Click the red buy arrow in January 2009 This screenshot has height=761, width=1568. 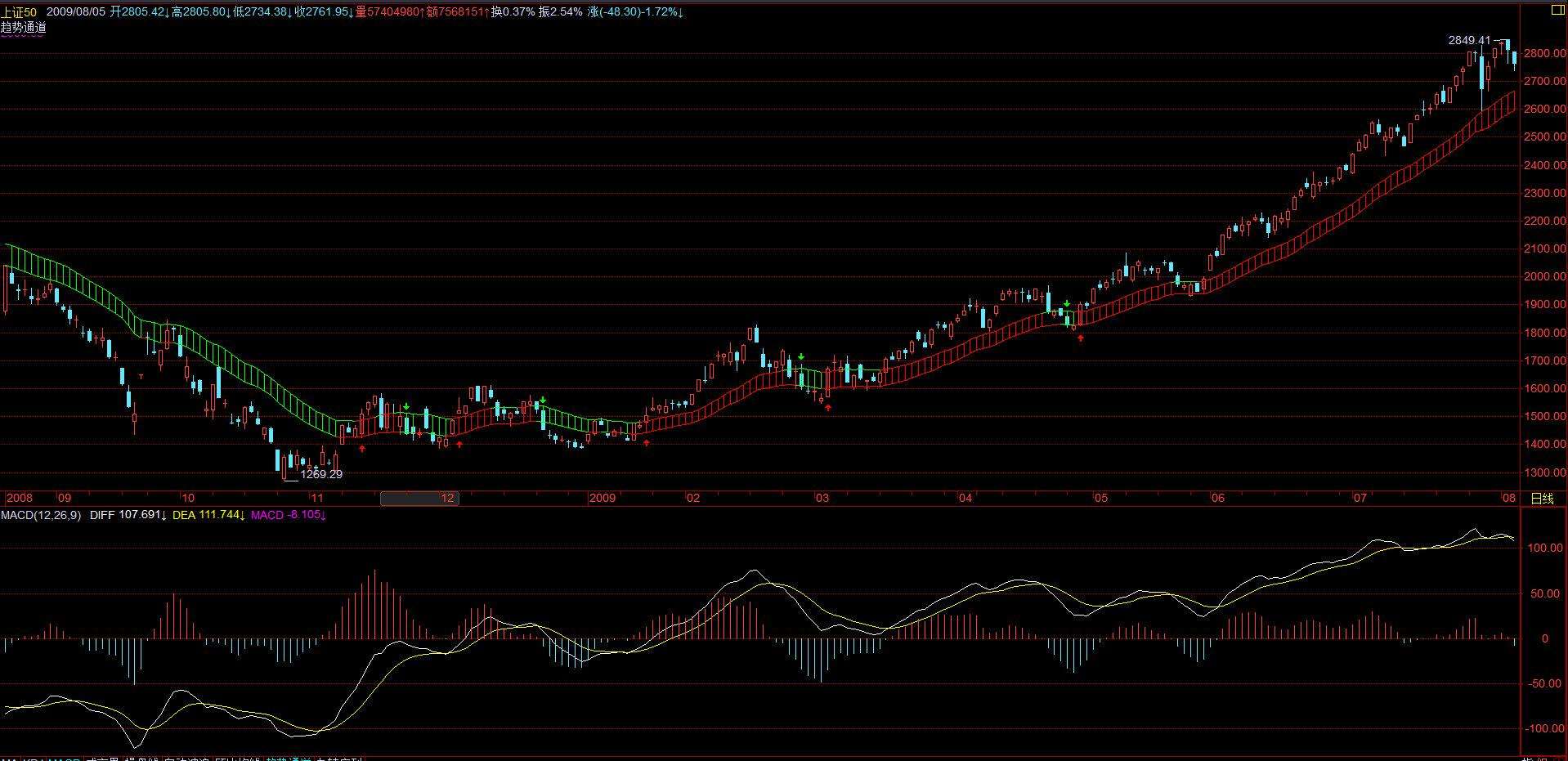click(x=647, y=443)
